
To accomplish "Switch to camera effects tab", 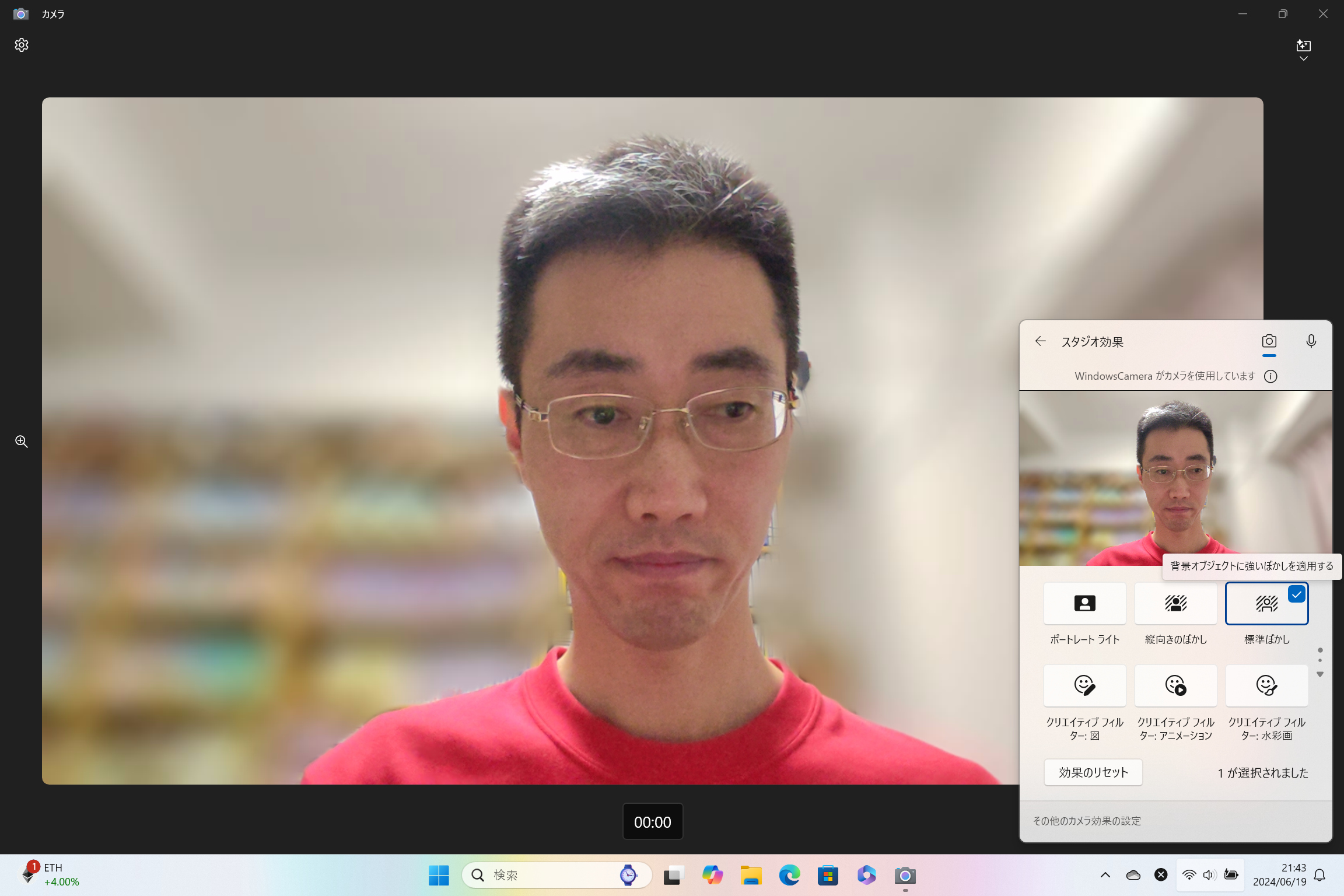I will (1269, 341).
